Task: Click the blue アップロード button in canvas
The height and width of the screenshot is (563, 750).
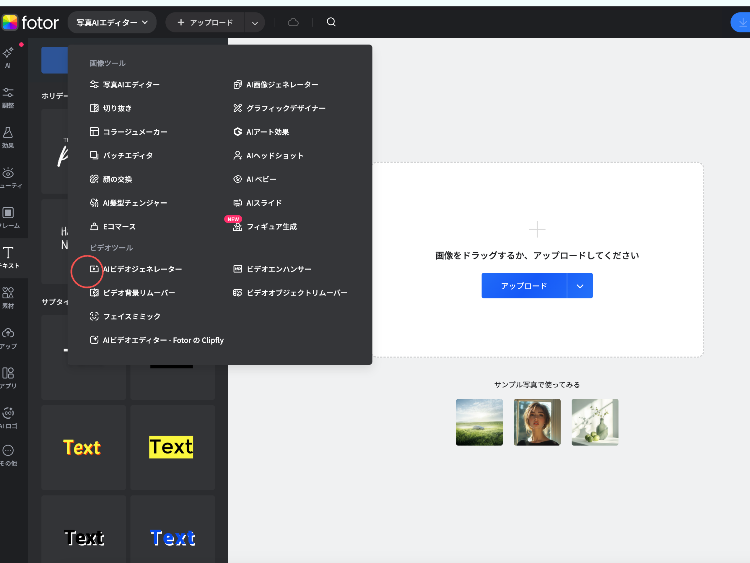Action: [x=524, y=286]
